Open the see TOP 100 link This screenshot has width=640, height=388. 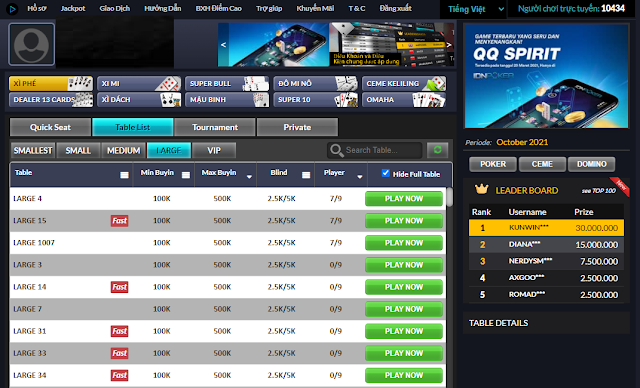click(x=599, y=191)
